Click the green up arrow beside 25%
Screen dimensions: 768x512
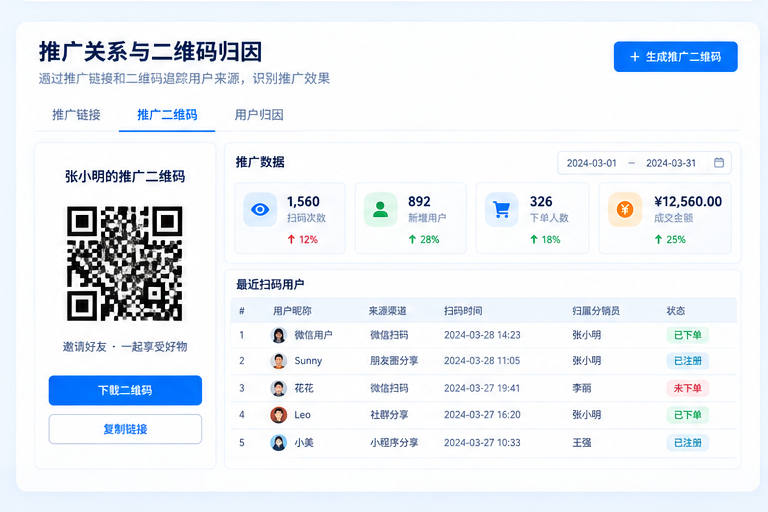point(658,240)
